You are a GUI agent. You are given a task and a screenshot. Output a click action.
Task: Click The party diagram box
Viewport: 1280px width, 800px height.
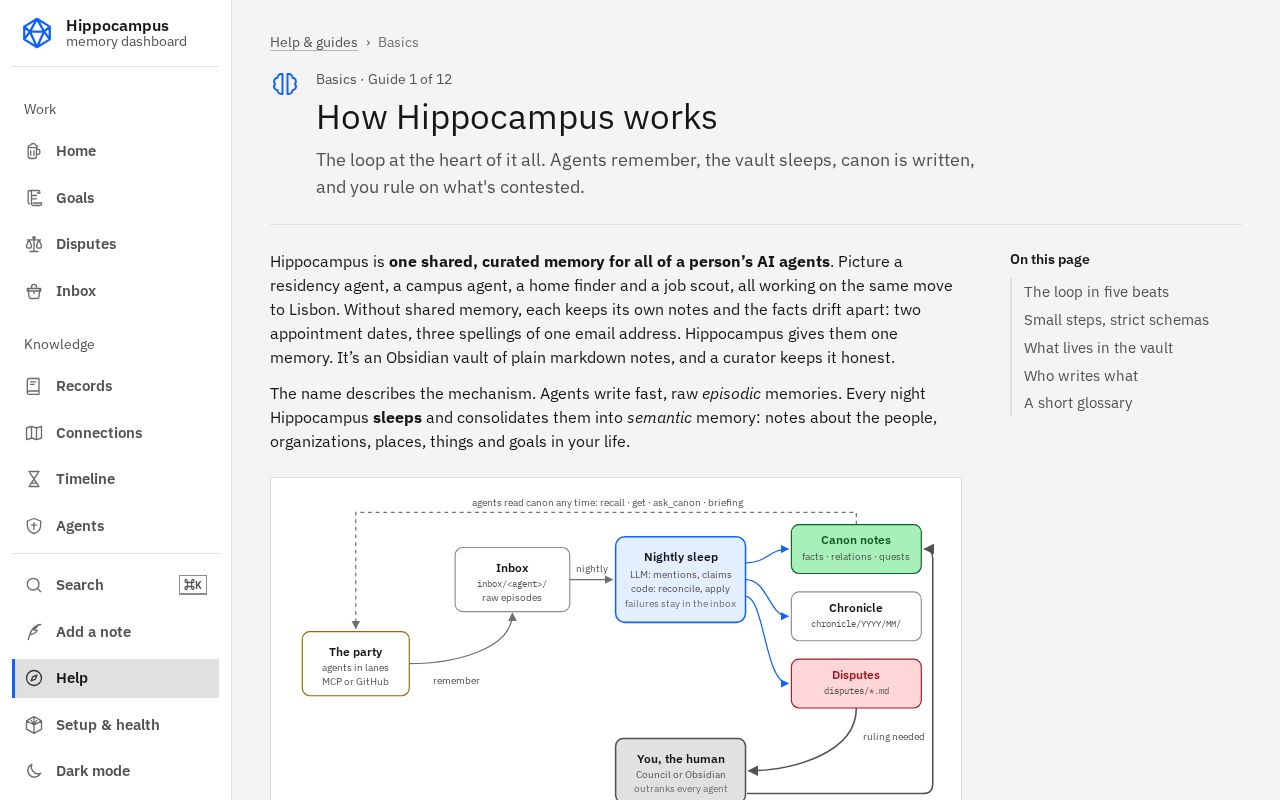(355, 664)
